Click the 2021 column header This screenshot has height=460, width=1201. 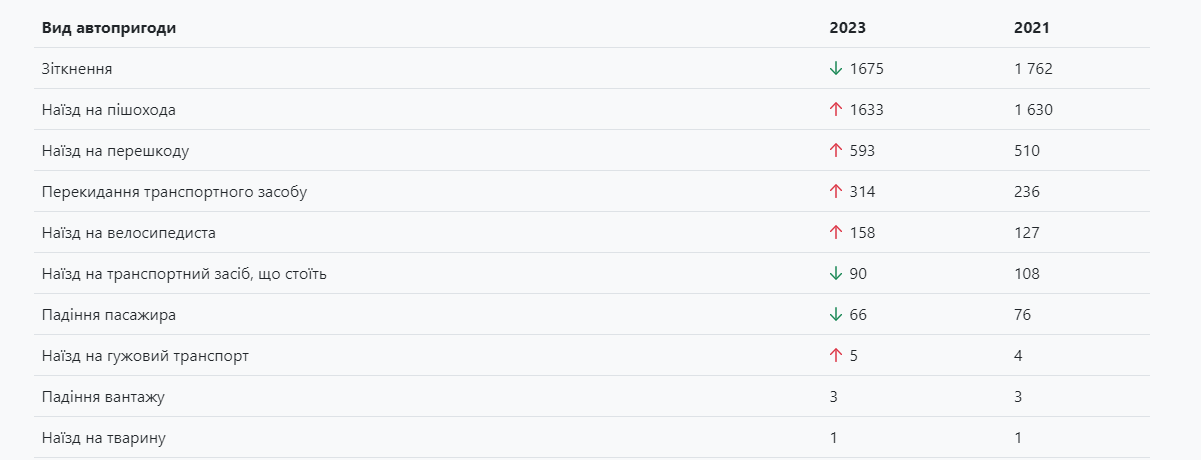(x=1031, y=28)
